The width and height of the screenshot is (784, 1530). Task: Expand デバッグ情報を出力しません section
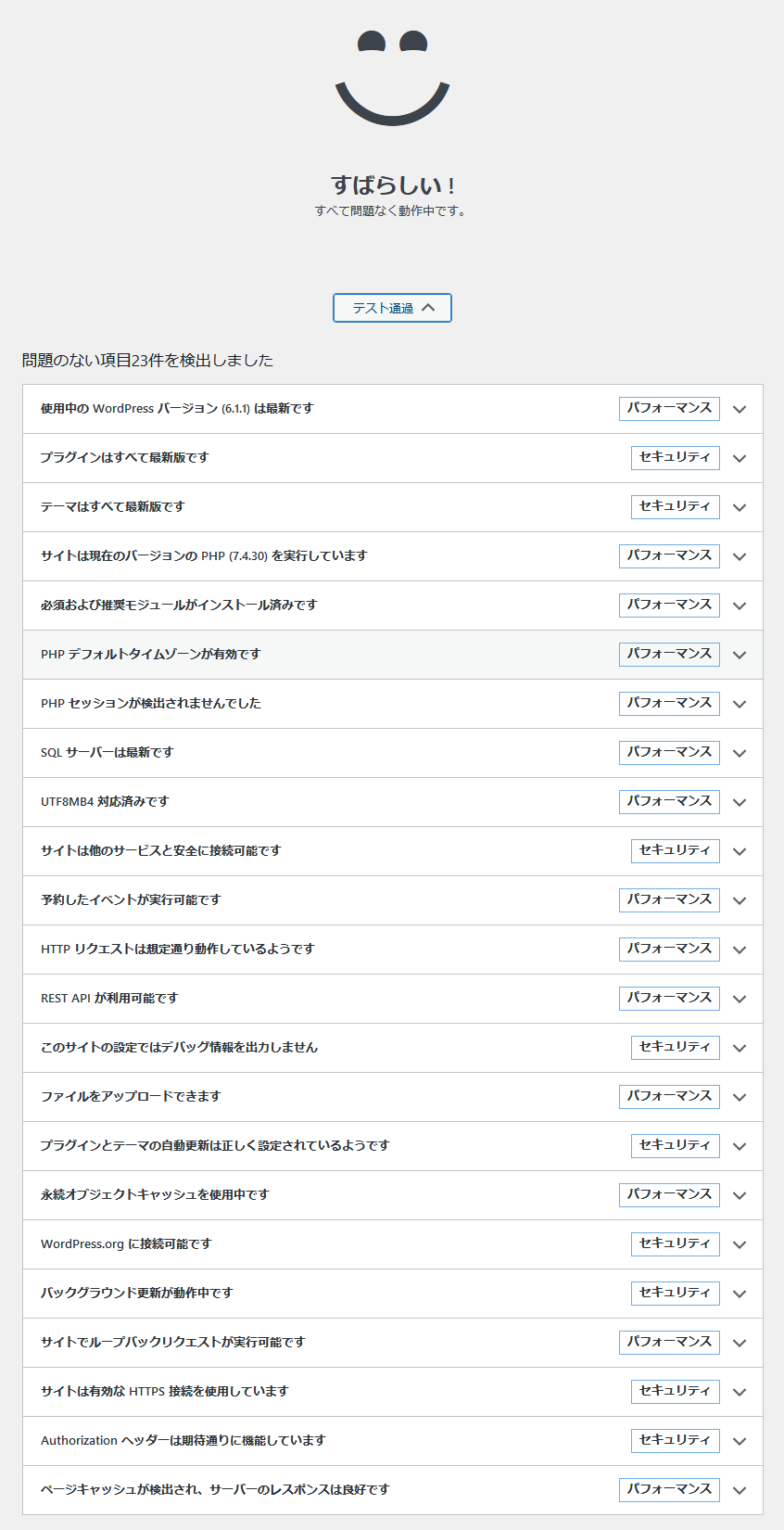(x=180, y=1048)
